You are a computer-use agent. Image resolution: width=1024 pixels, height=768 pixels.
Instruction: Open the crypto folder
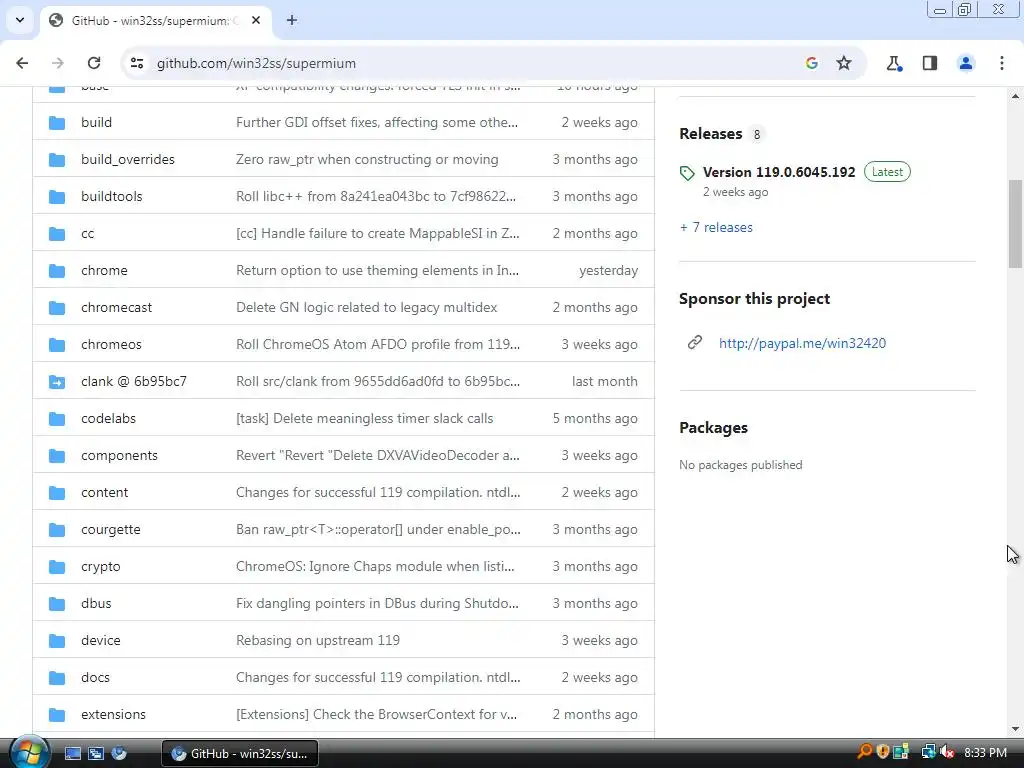pyautogui.click(x=101, y=567)
